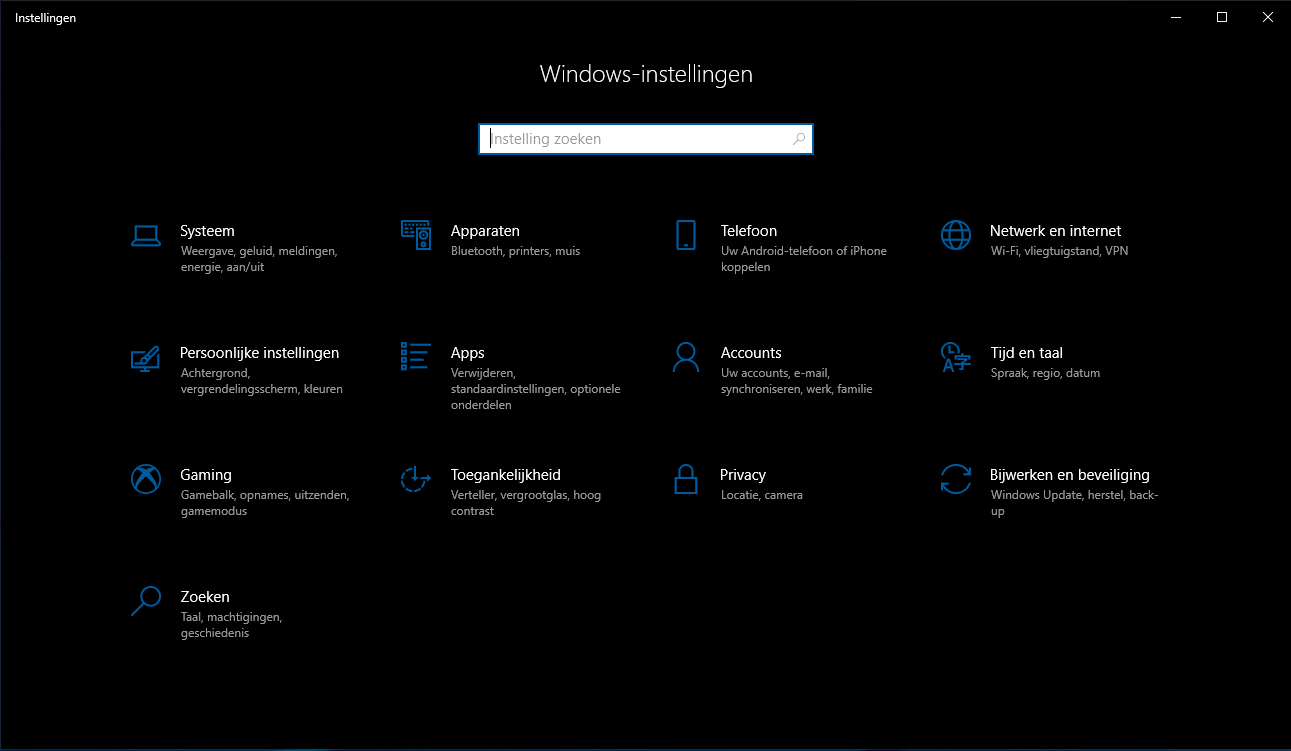Open the Telefoon phone icon
Image resolution: width=1291 pixels, height=751 pixels.
[686, 235]
